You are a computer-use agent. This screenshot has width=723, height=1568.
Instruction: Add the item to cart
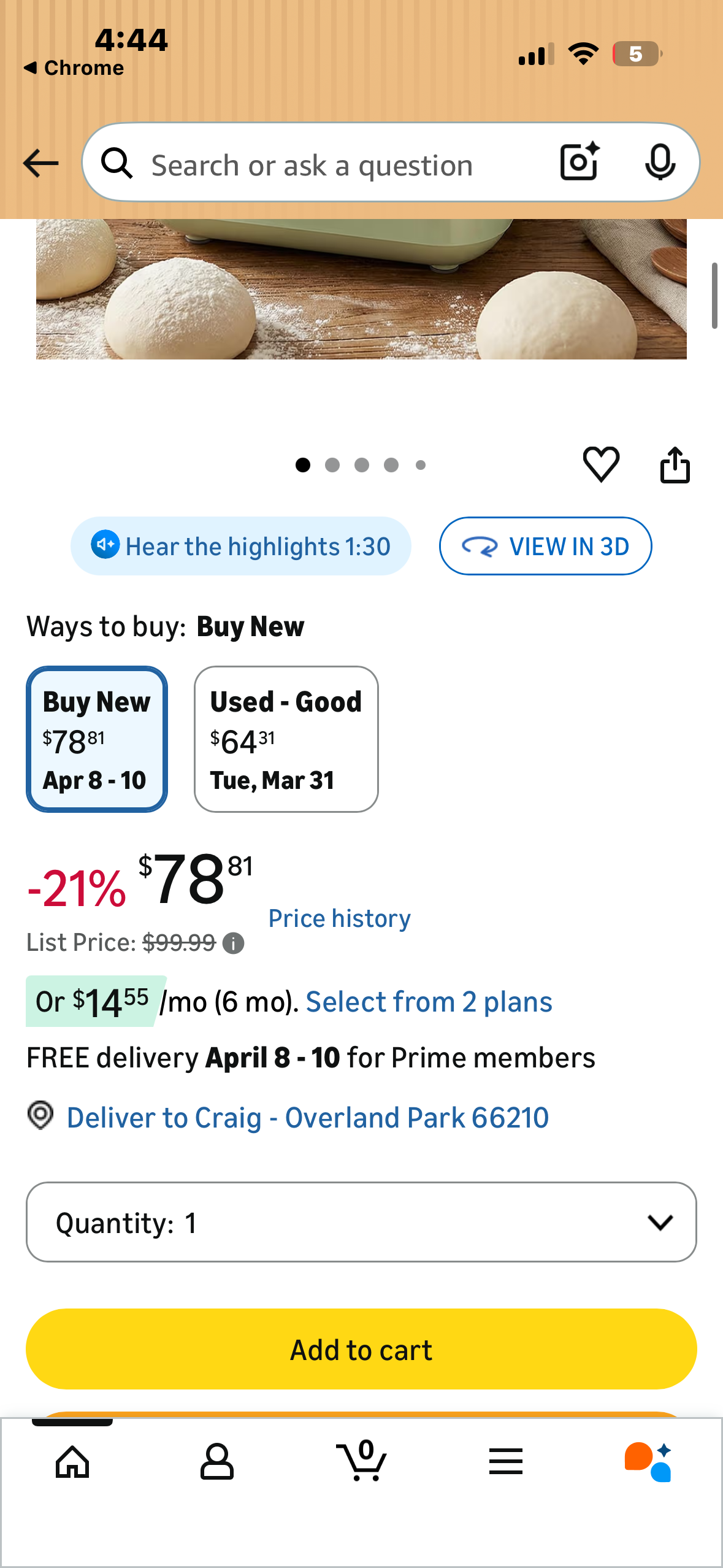pos(361,1349)
